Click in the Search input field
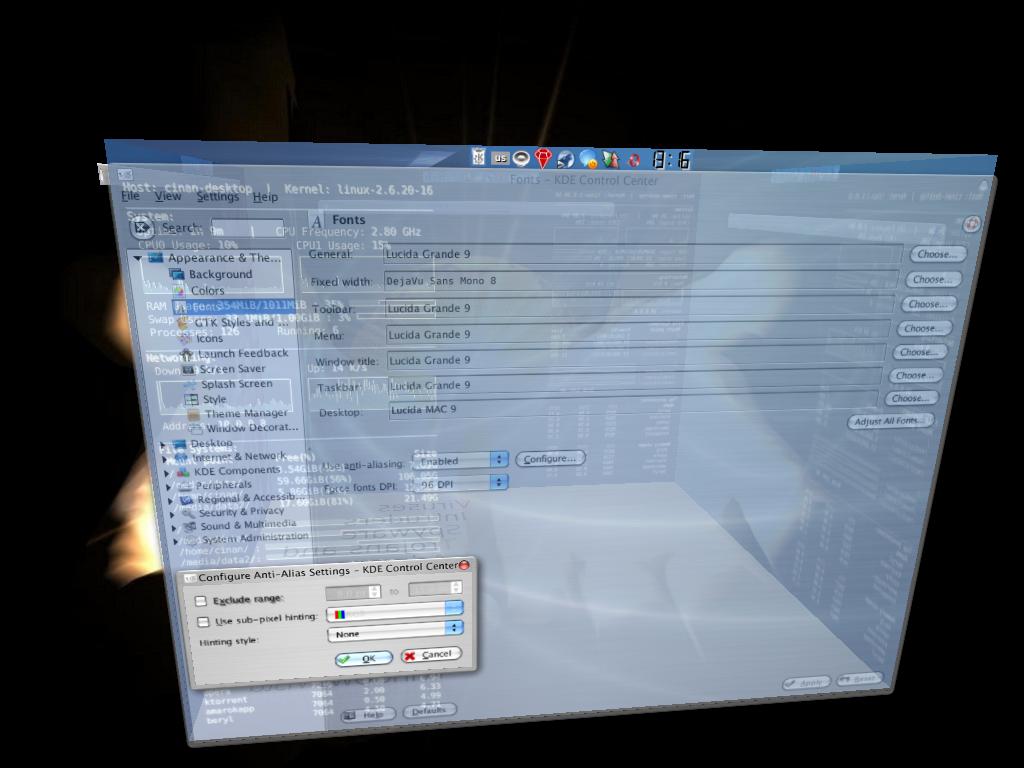The image size is (1024, 768). click(247, 229)
